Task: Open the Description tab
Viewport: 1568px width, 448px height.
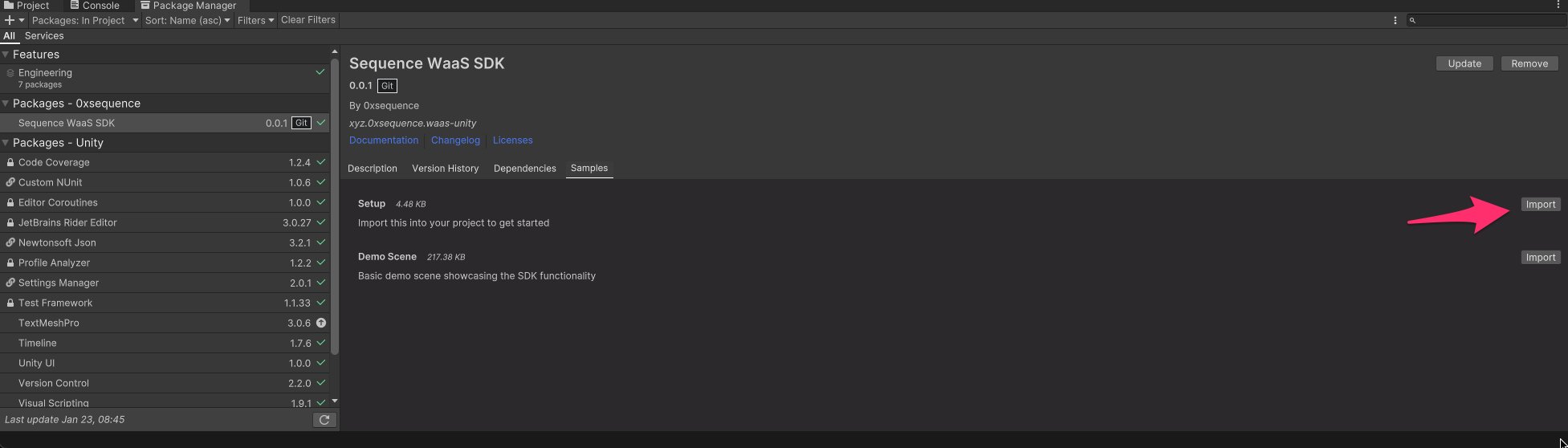Action: coord(373,169)
